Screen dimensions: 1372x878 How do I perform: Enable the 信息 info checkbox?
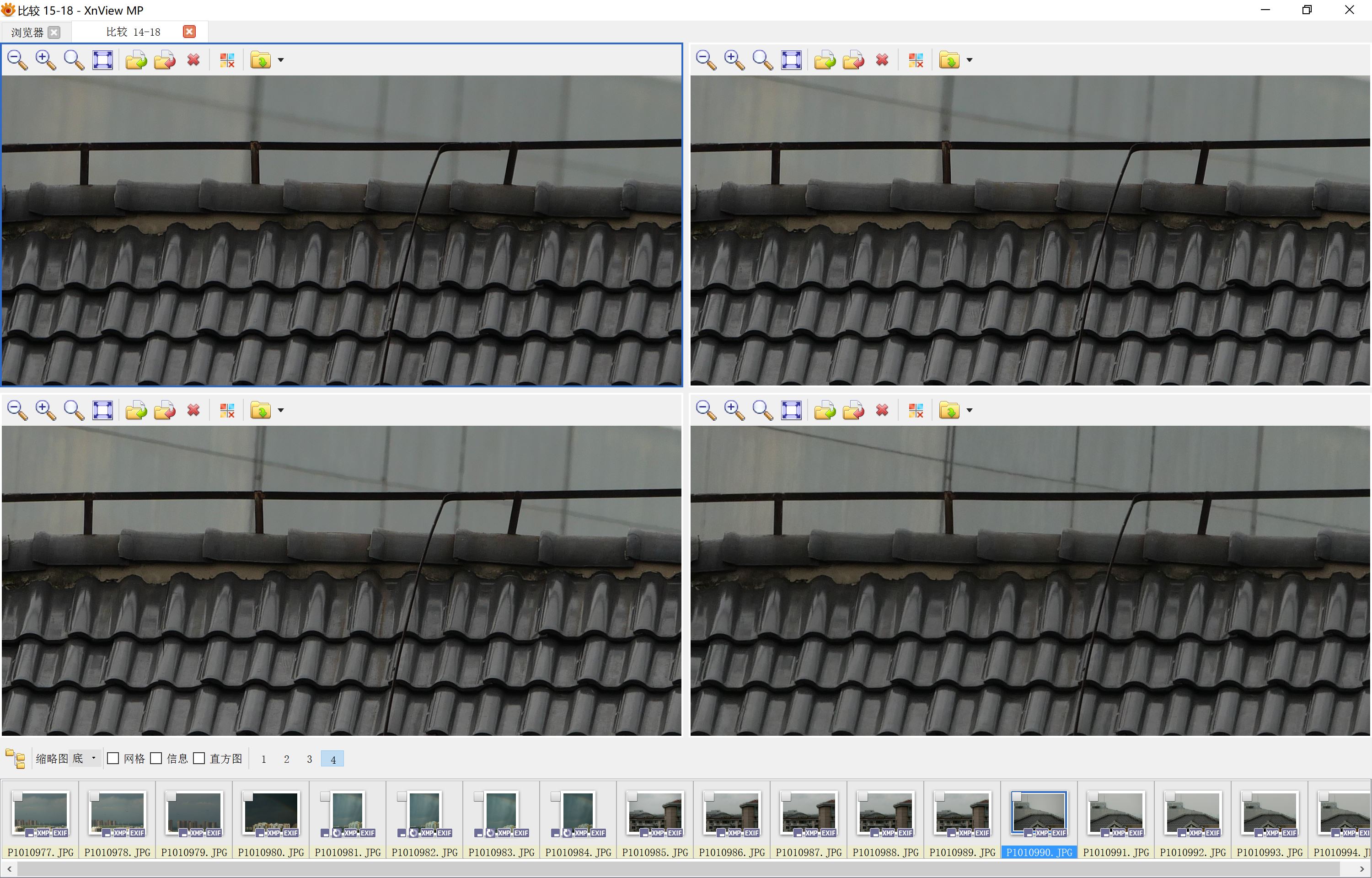pos(156,758)
